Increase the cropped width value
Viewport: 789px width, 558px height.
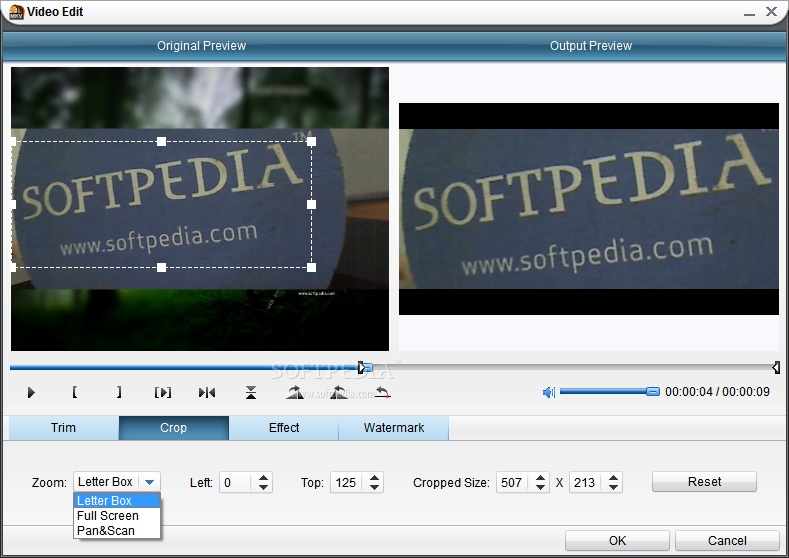(x=540, y=477)
